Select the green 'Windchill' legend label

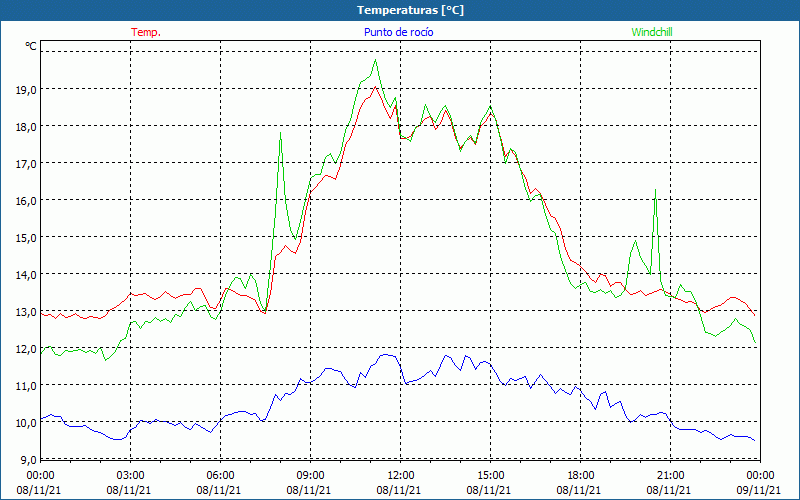tap(652, 32)
